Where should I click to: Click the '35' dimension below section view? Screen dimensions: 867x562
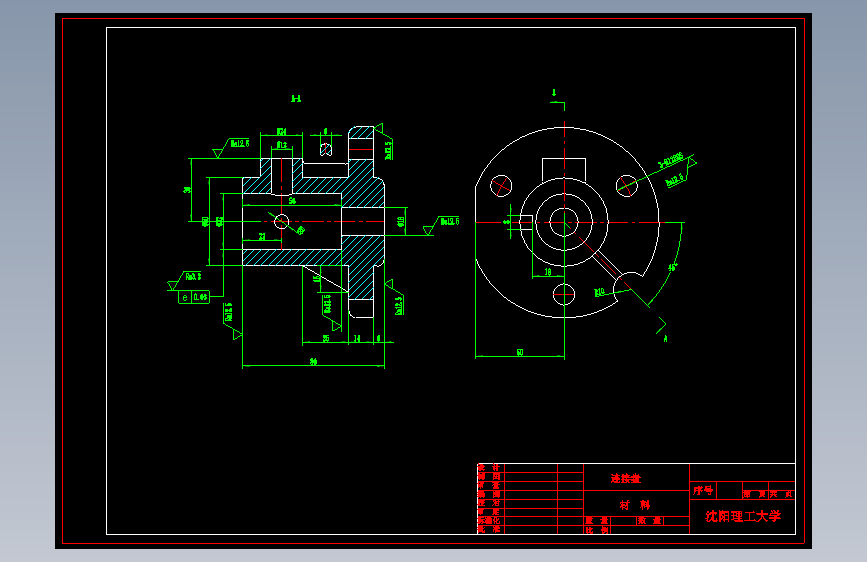click(326, 338)
